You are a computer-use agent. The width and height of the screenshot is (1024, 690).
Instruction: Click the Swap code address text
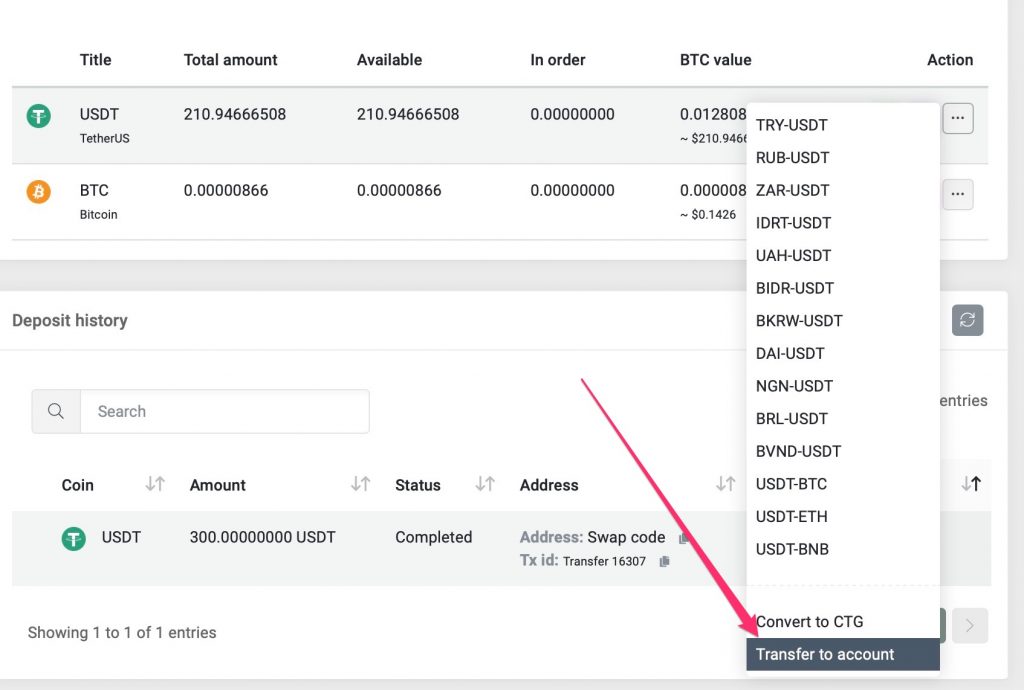click(x=626, y=537)
